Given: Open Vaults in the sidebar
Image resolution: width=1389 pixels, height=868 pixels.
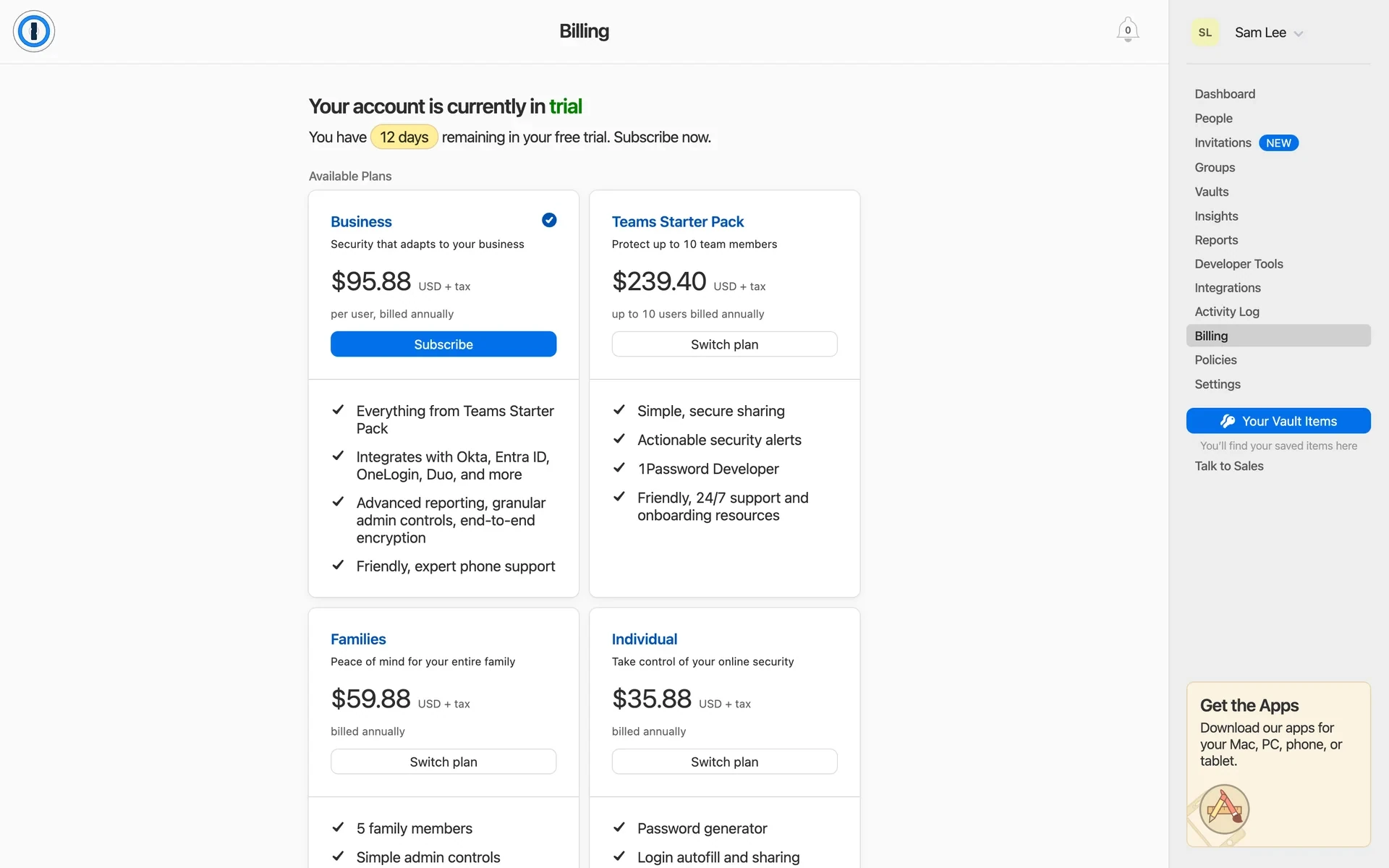Looking at the screenshot, I should click(1212, 192).
